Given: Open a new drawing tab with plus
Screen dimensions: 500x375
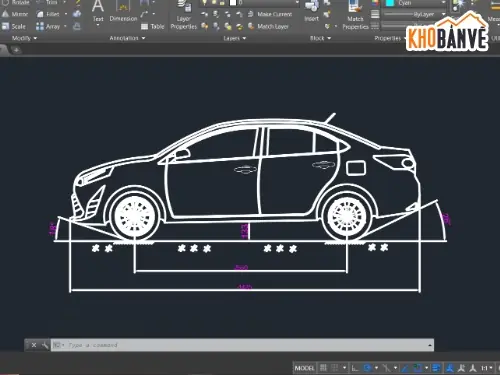Looking at the screenshot, I should click(x=16, y=50).
